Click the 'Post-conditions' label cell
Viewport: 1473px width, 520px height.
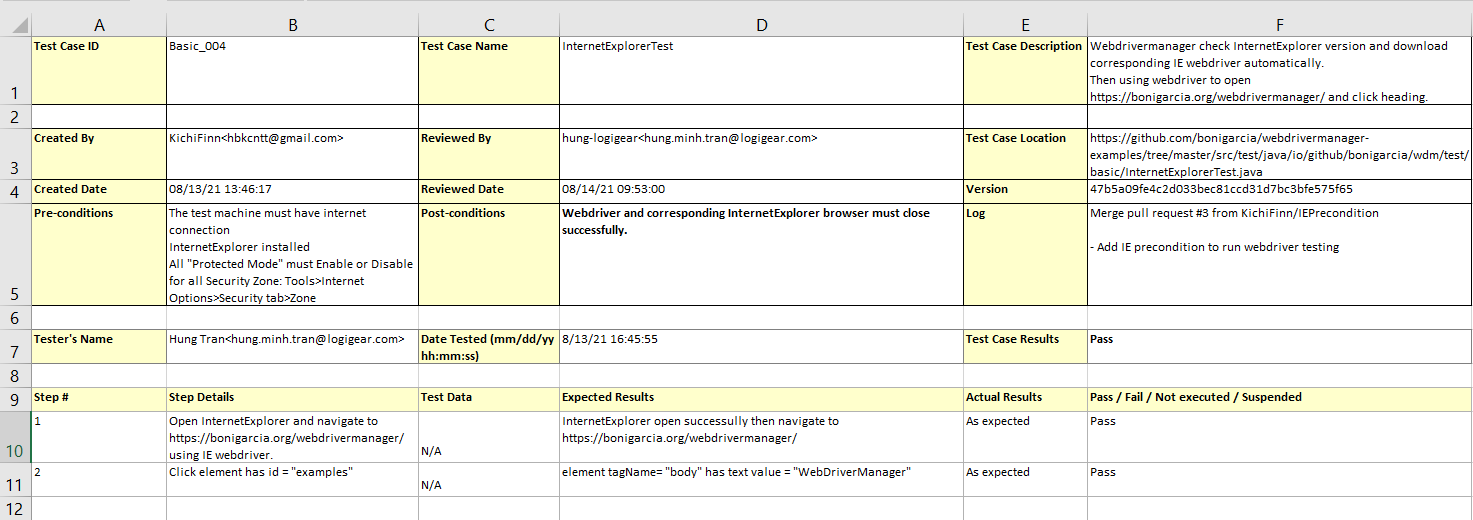pos(488,255)
